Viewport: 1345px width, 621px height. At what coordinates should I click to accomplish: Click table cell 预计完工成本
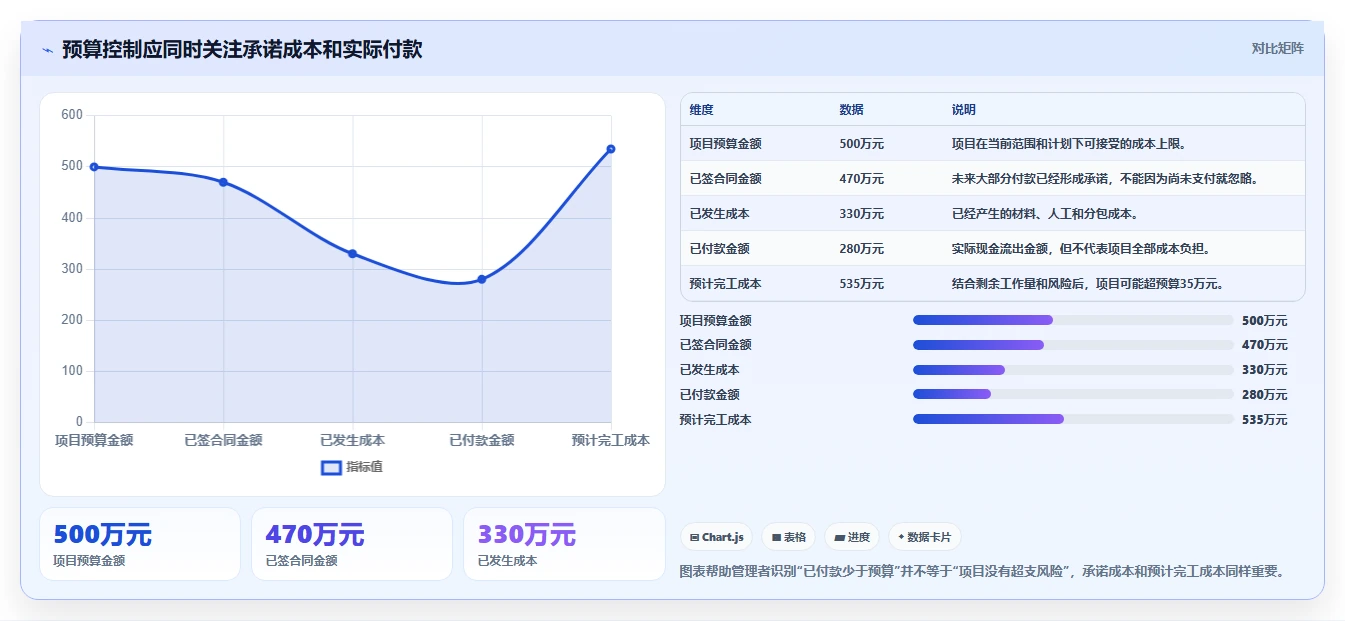pyautogui.click(x=725, y=284)
